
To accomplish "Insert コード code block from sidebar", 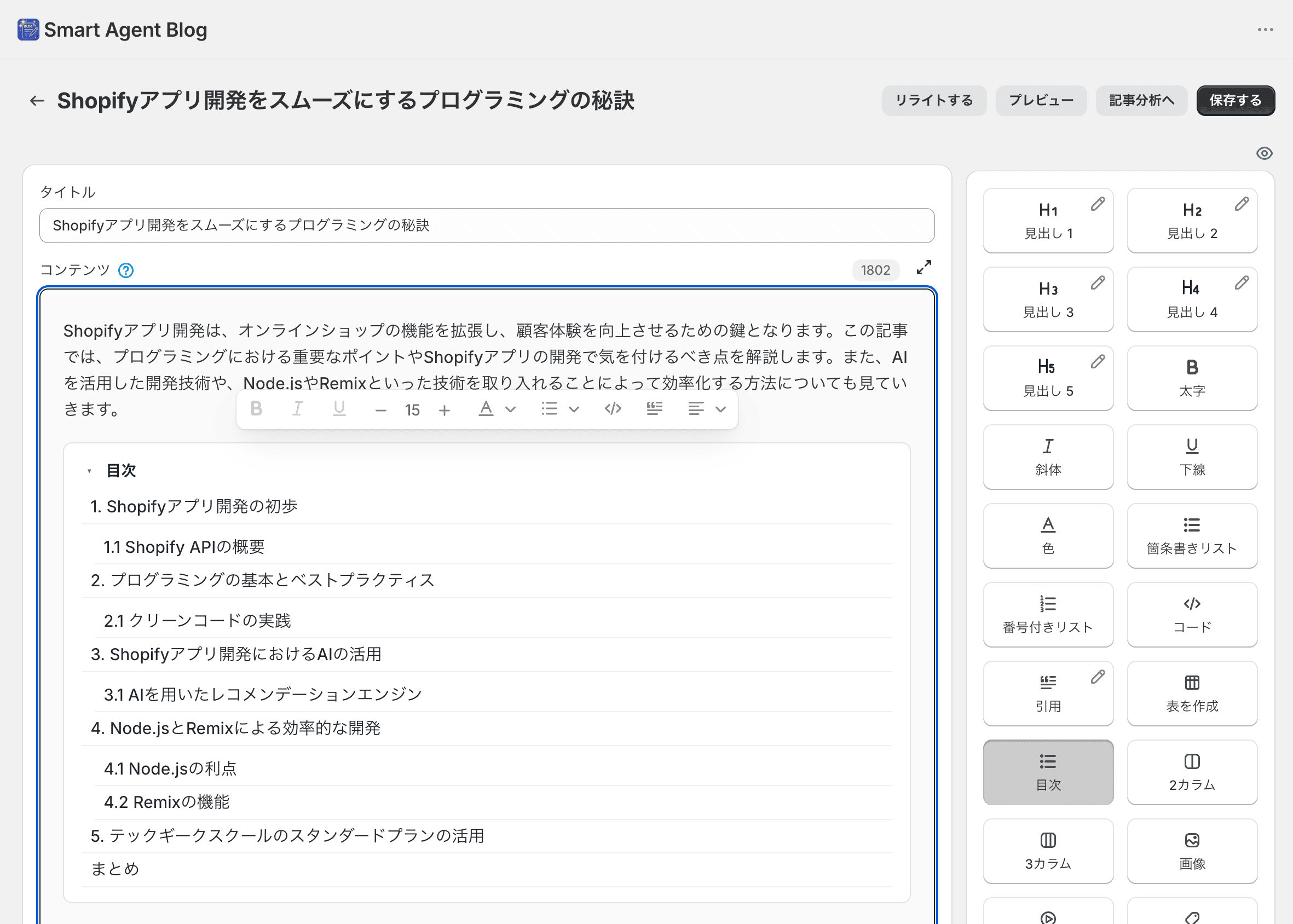I will coord(1192,615).
